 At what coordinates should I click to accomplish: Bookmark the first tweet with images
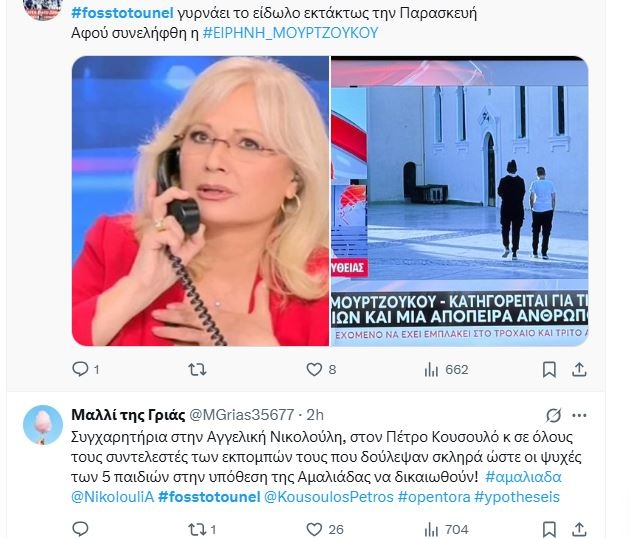pyautogui.click(x=549, y=369)
